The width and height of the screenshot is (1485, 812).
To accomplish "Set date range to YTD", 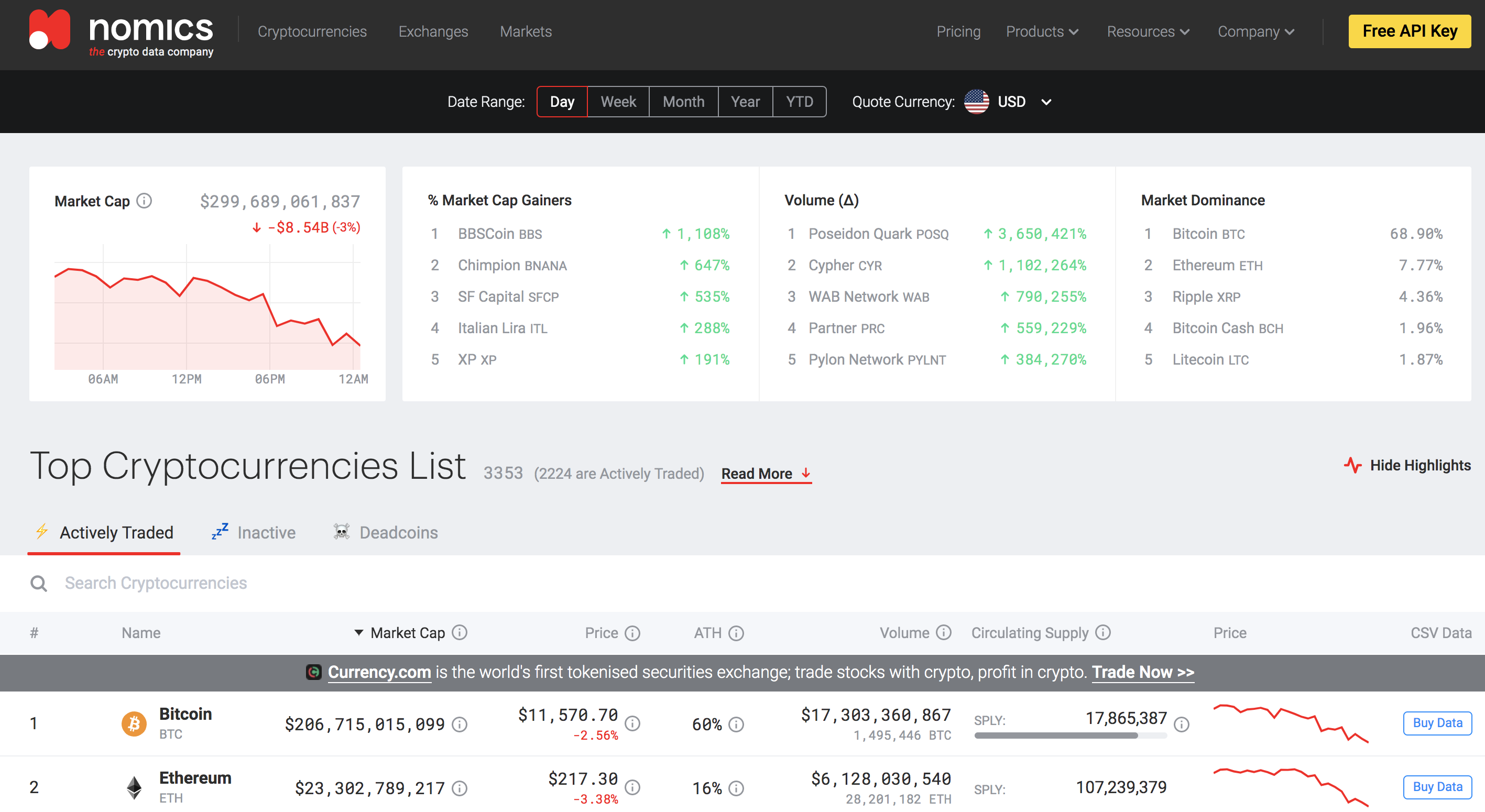I will point(799,102).
